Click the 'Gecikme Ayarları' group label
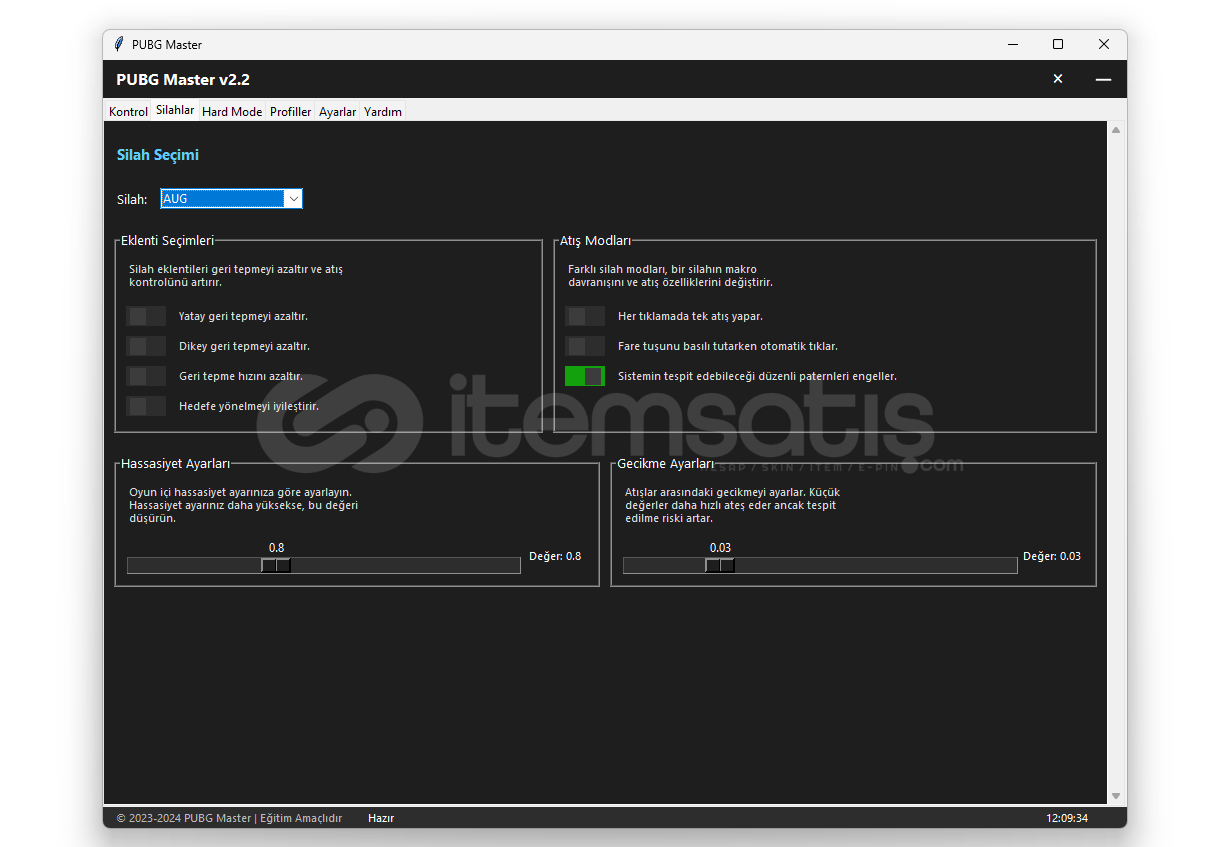This screenshot has height=847, width=1219. [x=665, y=464]
